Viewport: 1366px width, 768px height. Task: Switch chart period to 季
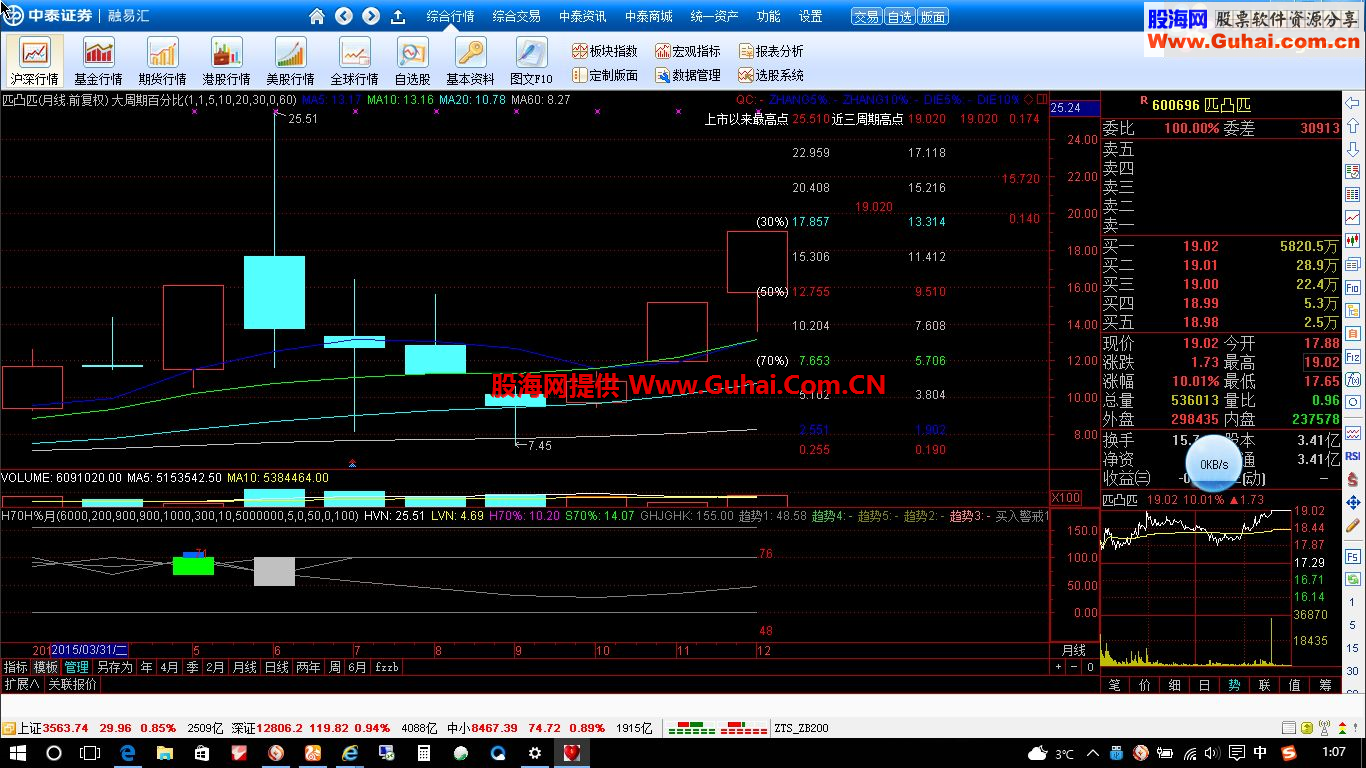(x=192, y=667)
